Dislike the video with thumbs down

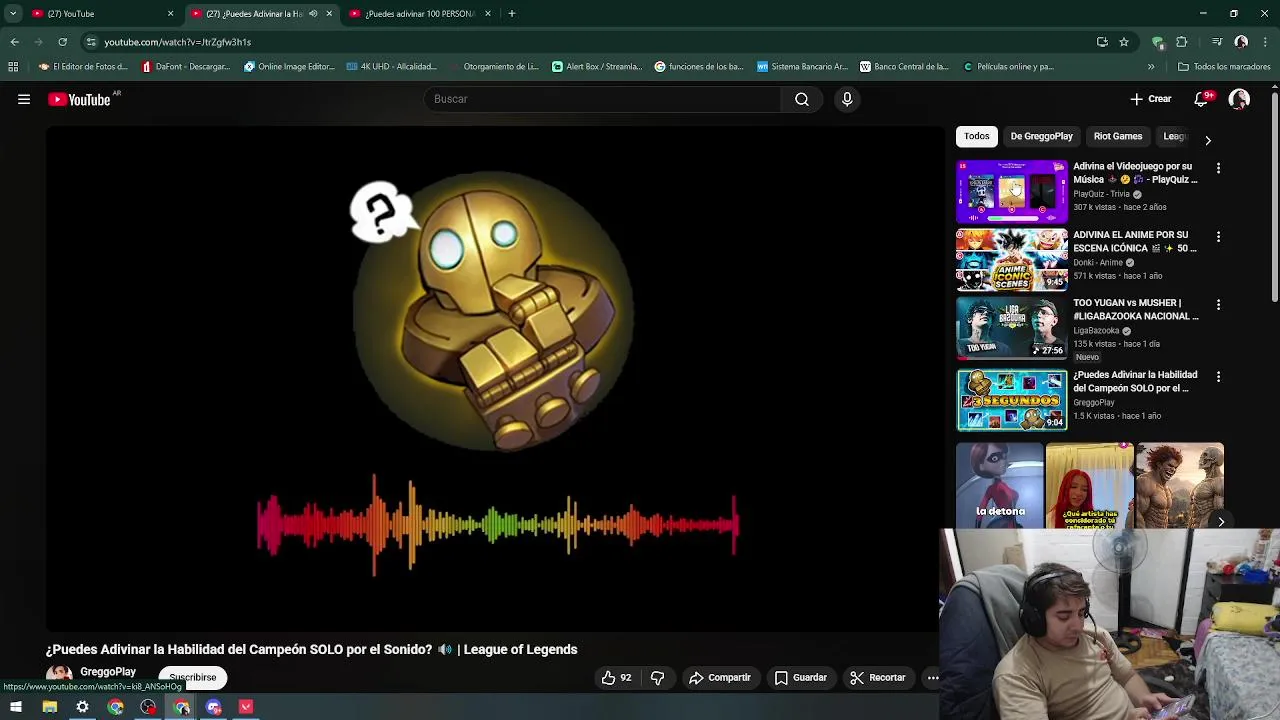click(x=657, y=678)
